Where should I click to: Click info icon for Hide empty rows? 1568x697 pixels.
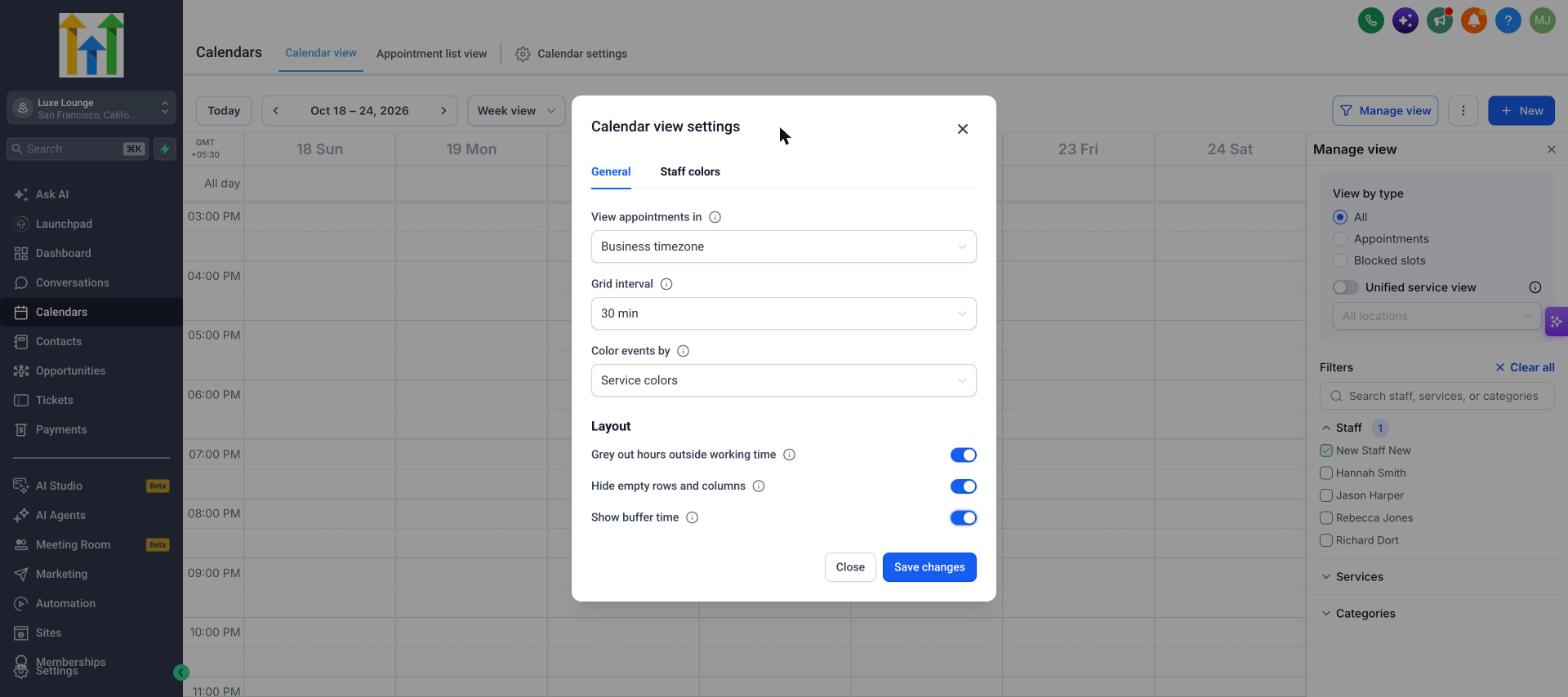[758, 486]
